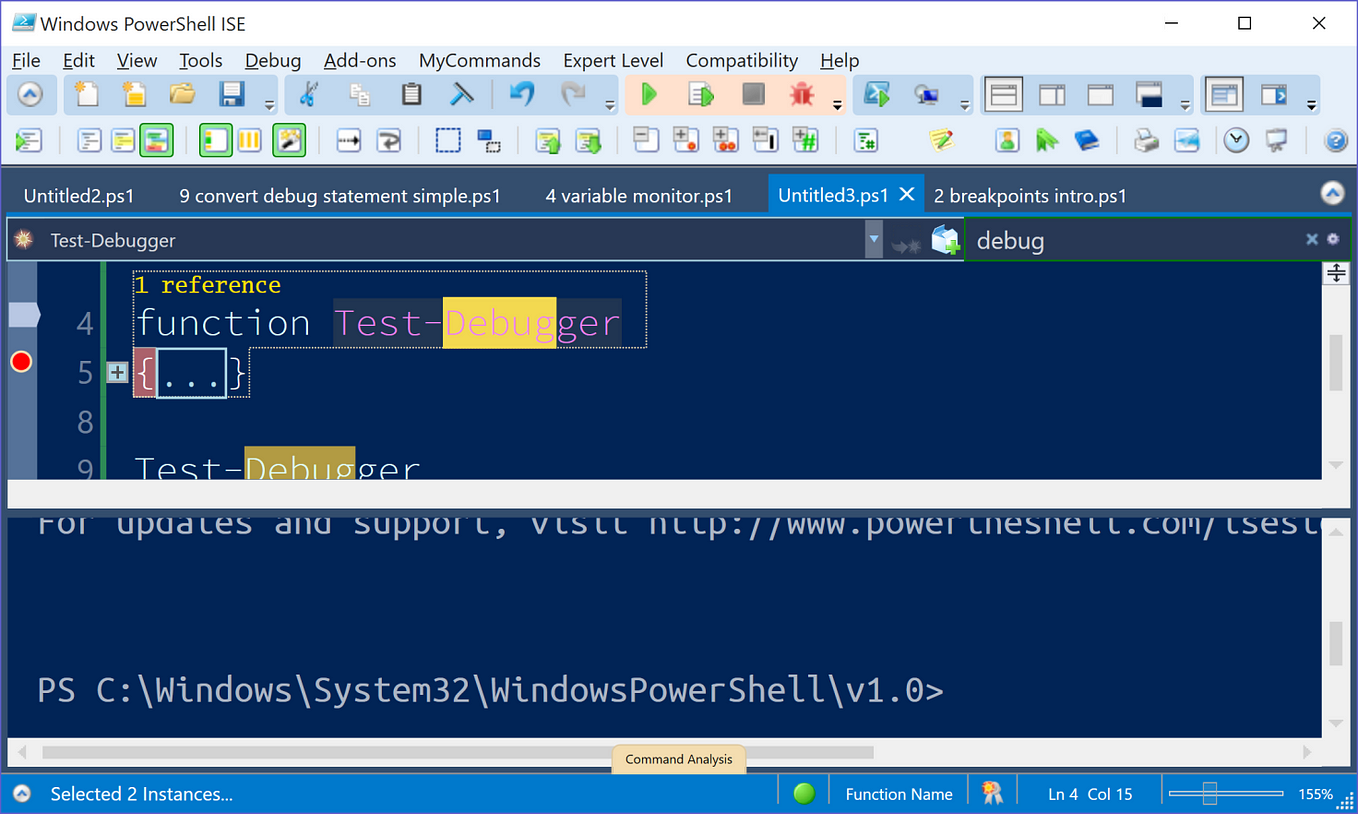Select the Stop Operation icon
The width and height of the screenshot is (1358, 814).
pos(751,94)
